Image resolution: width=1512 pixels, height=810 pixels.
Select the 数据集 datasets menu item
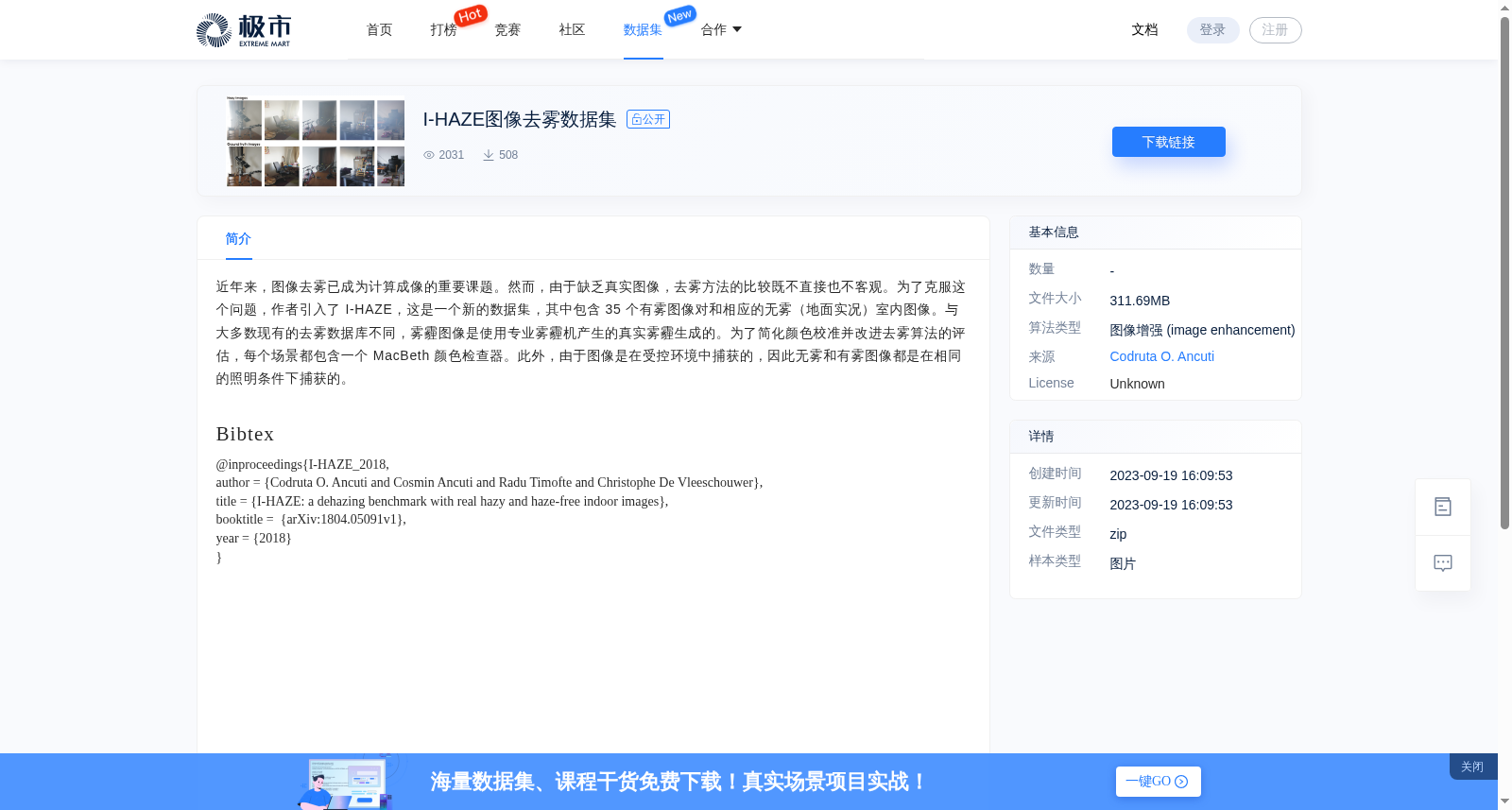pos(643,30)
